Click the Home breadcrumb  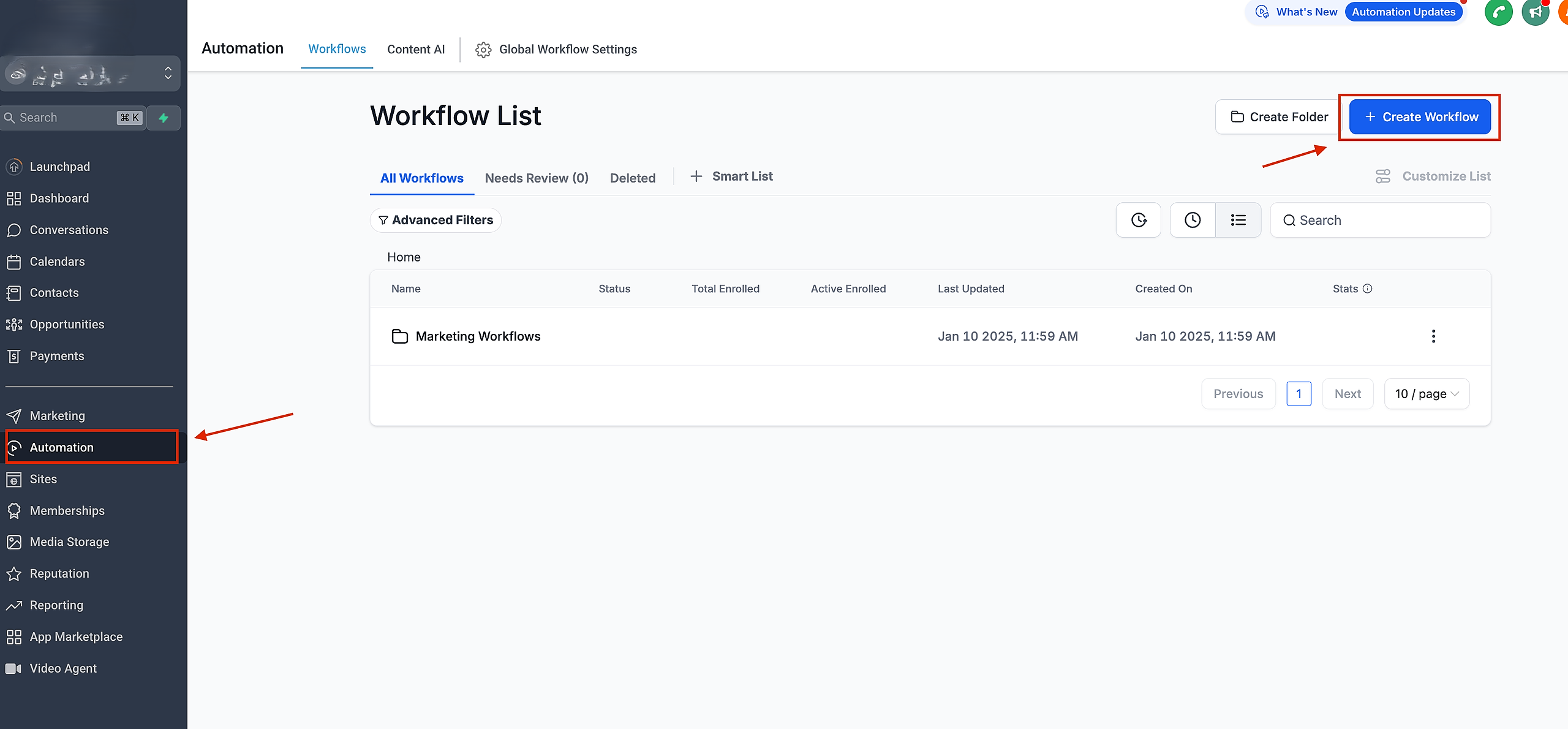[404, 257]
